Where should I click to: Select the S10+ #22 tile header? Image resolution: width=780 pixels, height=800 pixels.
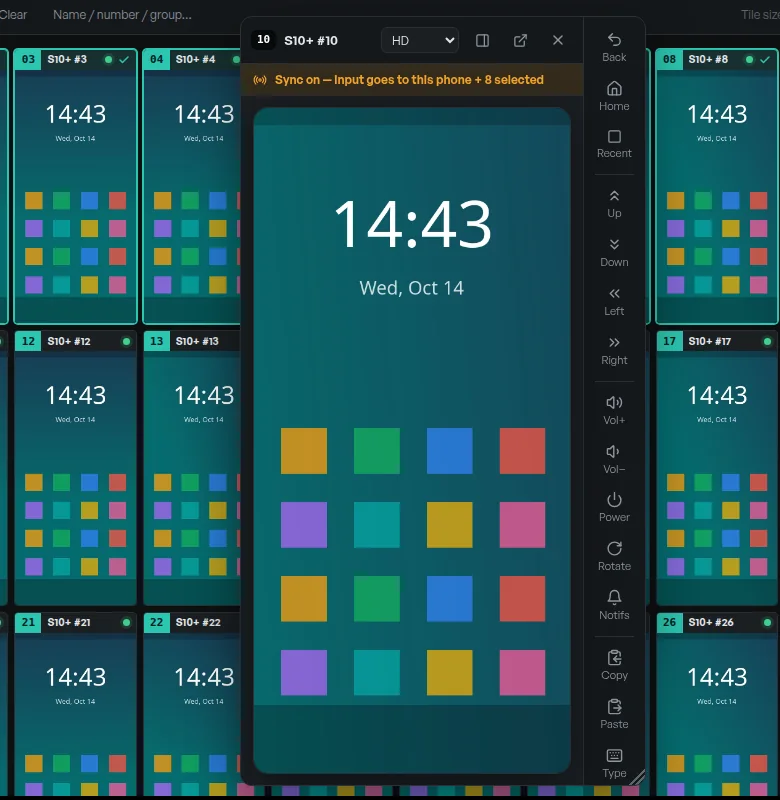[x=192, y=622]
